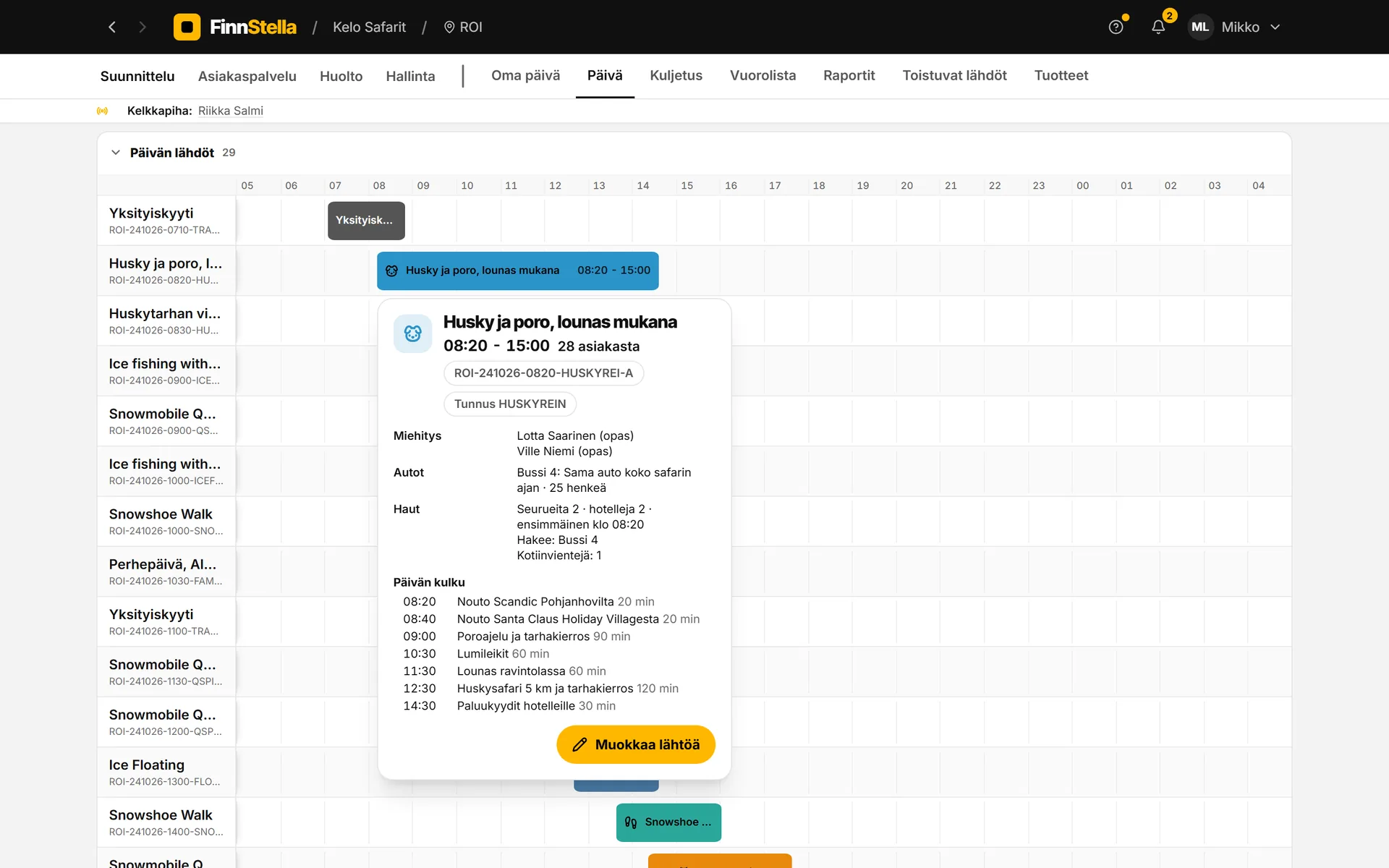Click the ROI location pin breadcrumb
This screenshot has height=868, width=1389.
[x=463, y=27]
